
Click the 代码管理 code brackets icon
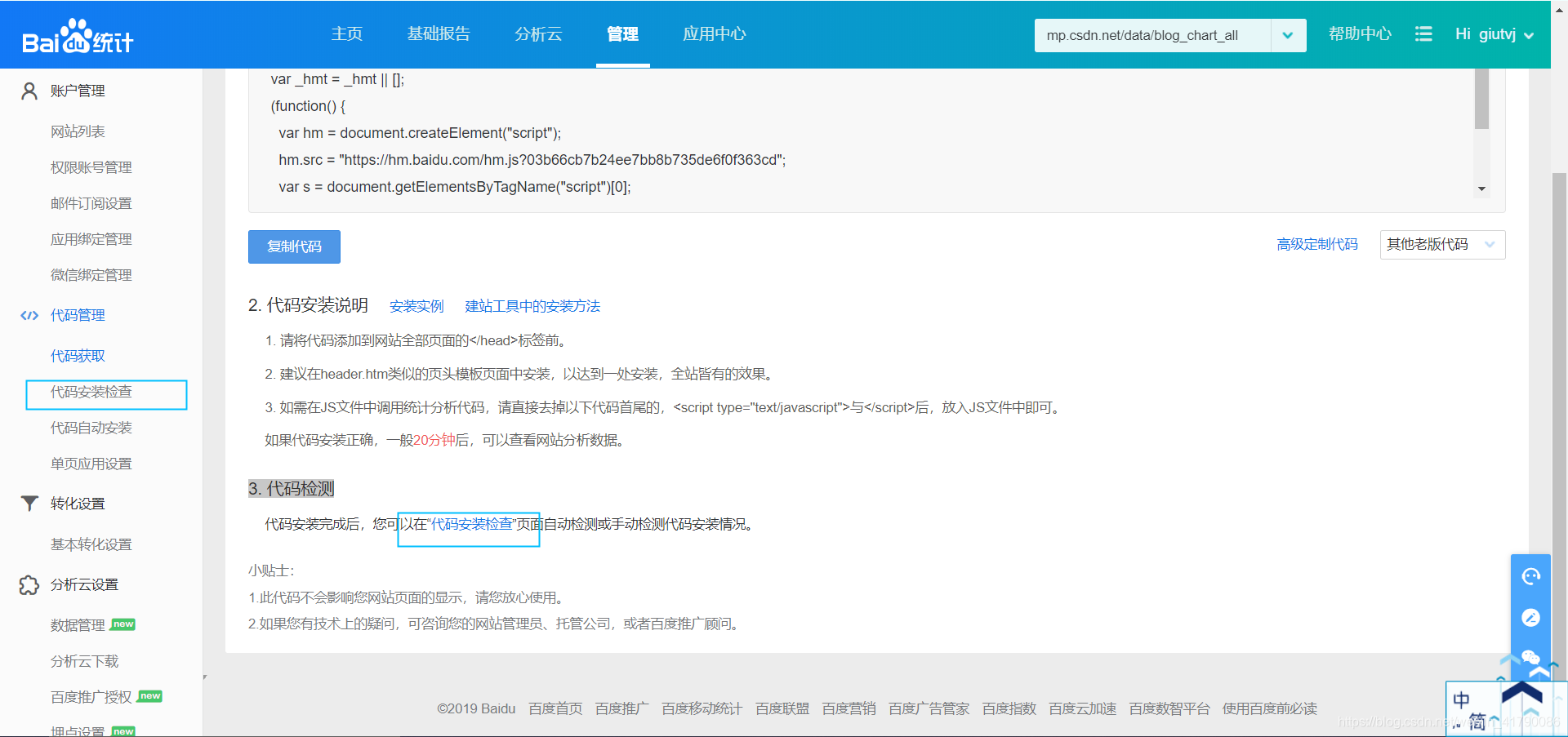(29, 315)
